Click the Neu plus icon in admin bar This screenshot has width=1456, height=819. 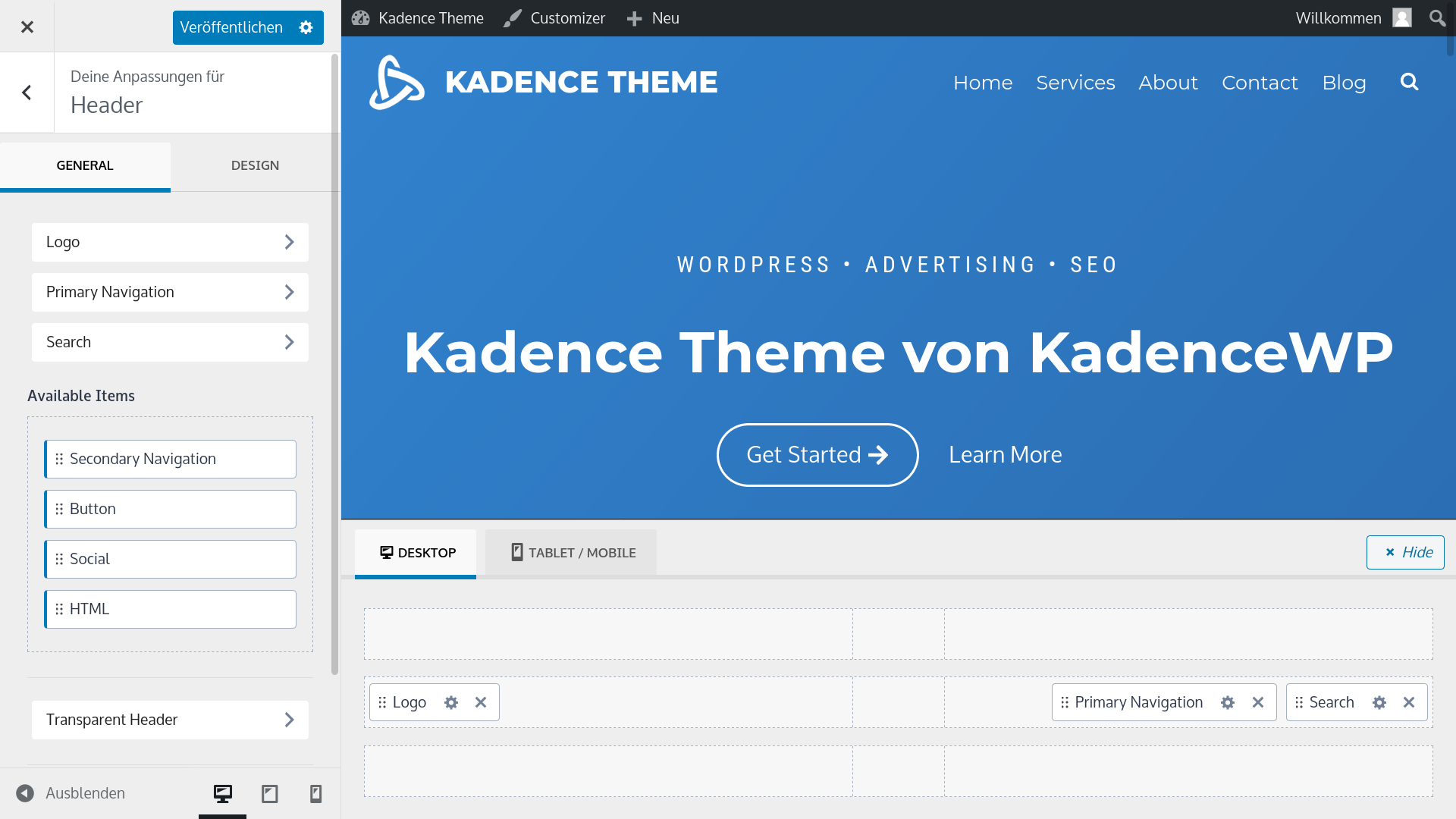click(634, 17)
